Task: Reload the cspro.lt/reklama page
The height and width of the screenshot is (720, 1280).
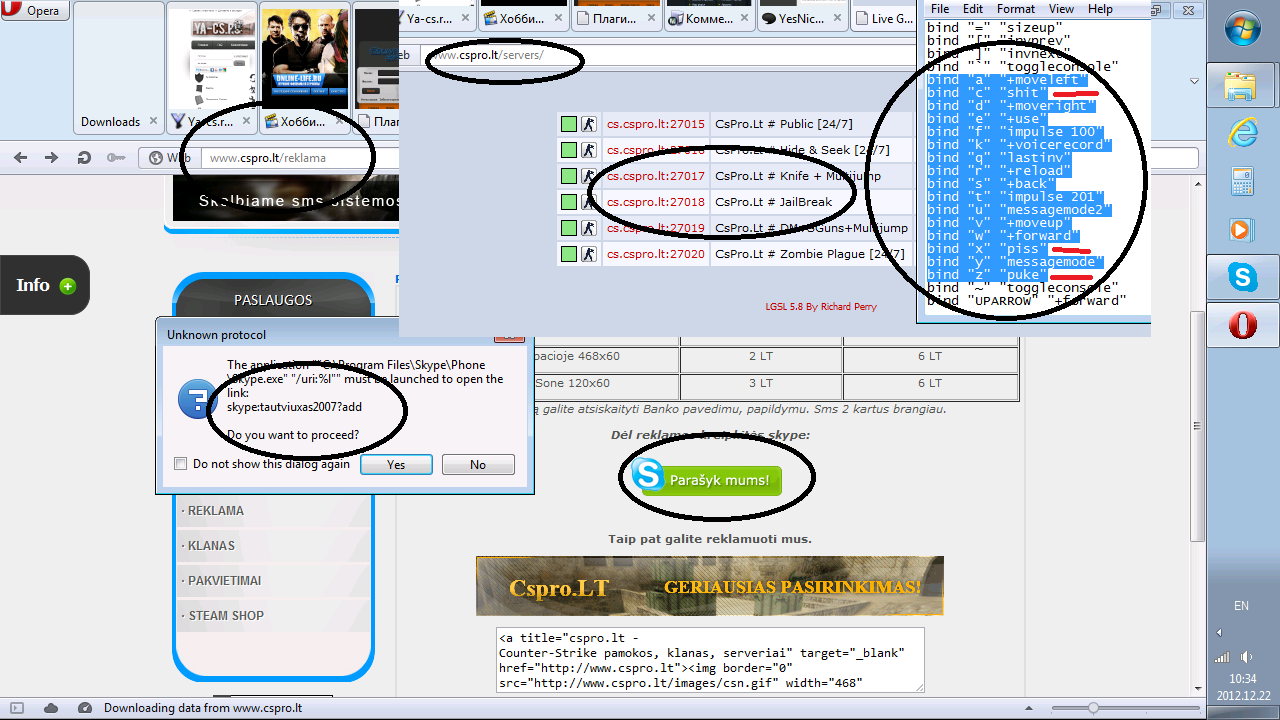Action: pyautogui.click(x=84, y=158)
